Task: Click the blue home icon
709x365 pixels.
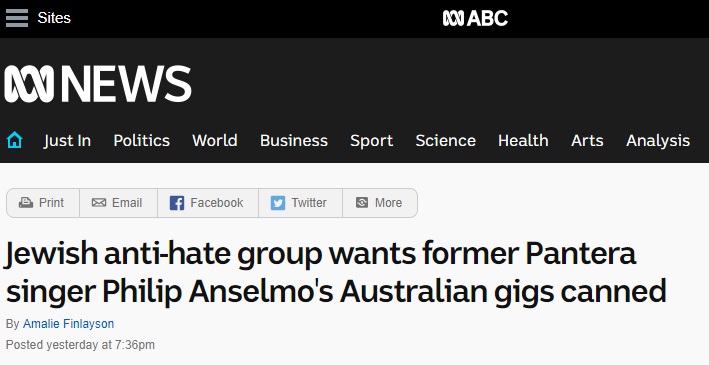Action: [x=14, y=140]
